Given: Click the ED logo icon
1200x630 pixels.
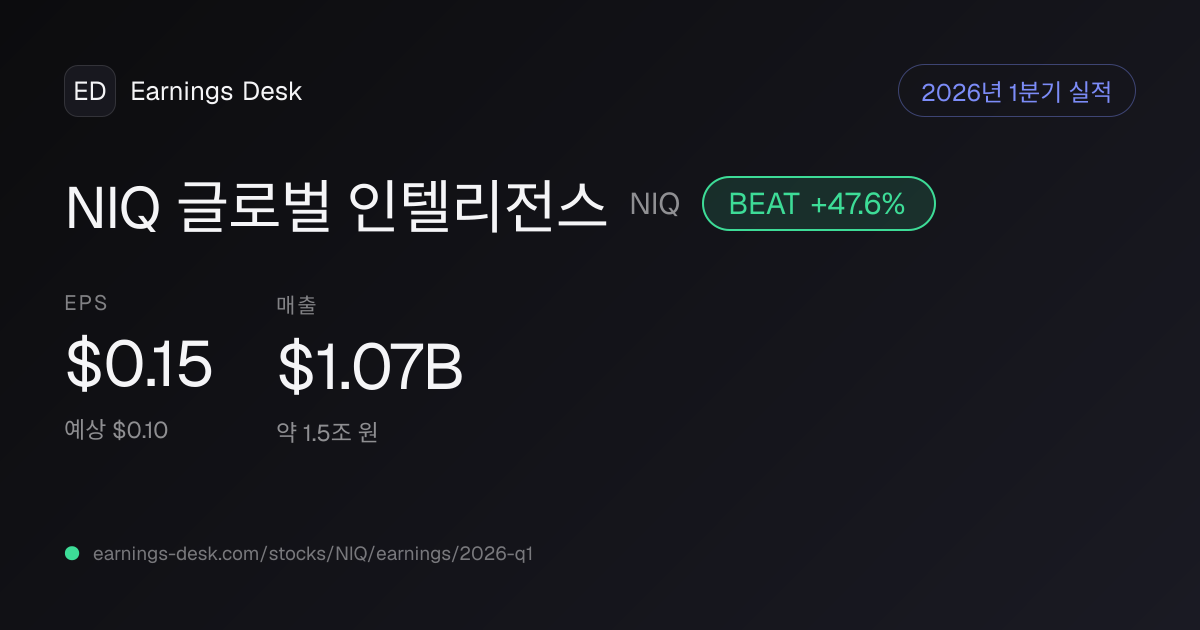Looking at the screenshot, I should click(90, 91).
